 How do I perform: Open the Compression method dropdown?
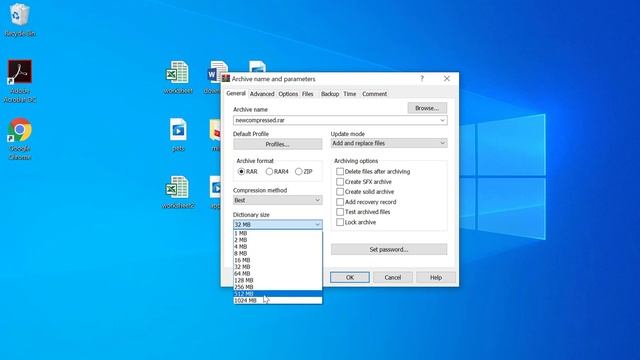[x=278, y=200]
